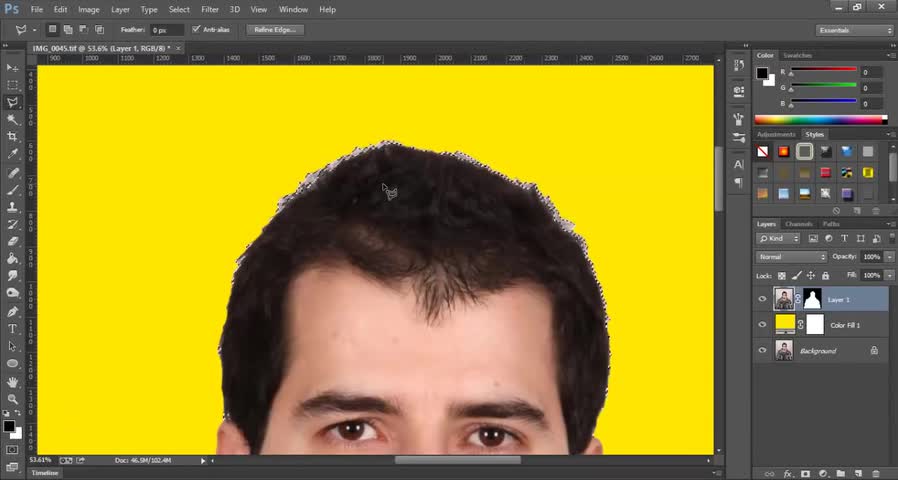Select the Horizontal Type tool
Image resolution: width=898 pixels, height=480 pixels.
tap(12, 329)
